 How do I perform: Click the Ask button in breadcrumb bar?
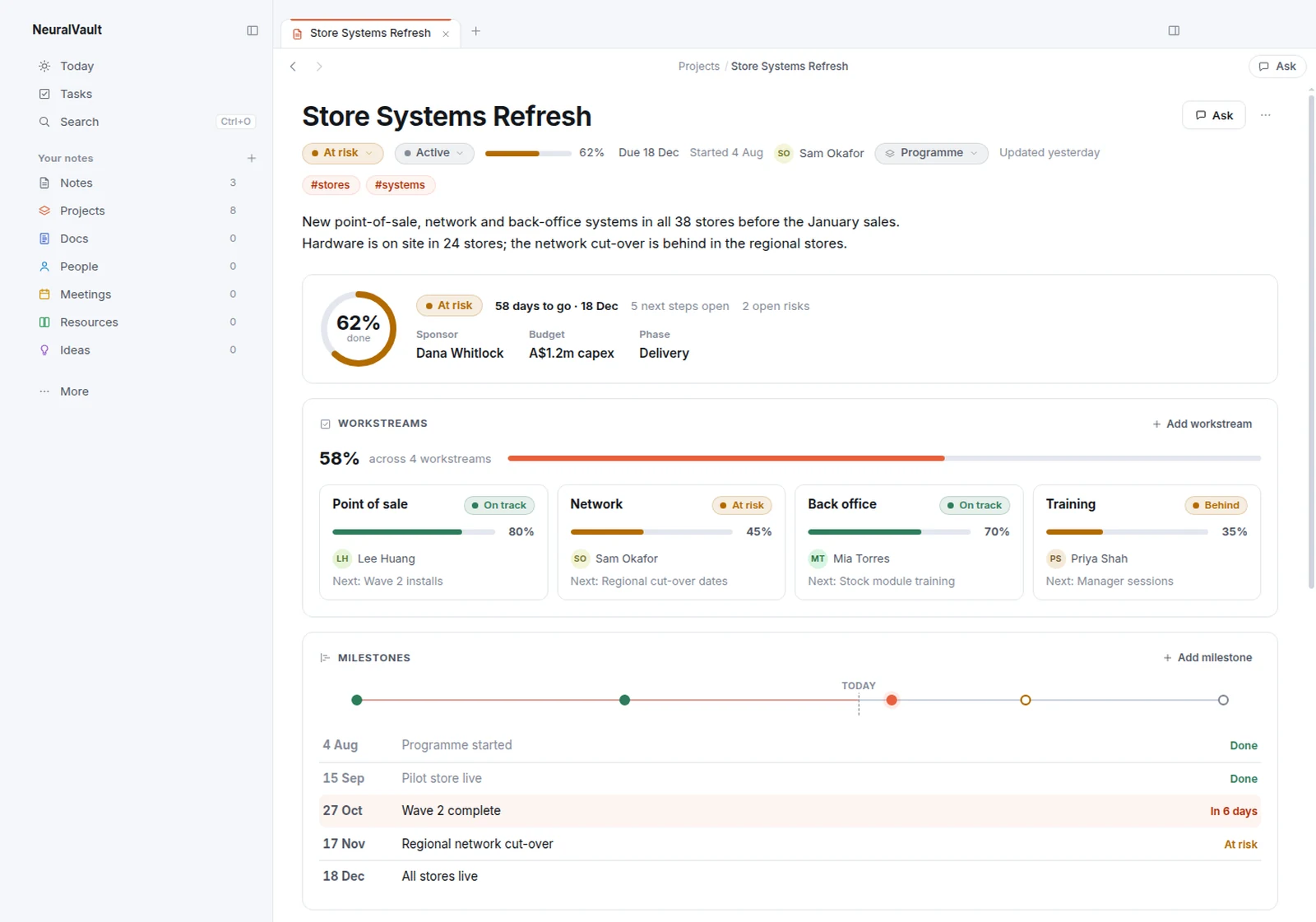pos(1277,67)
